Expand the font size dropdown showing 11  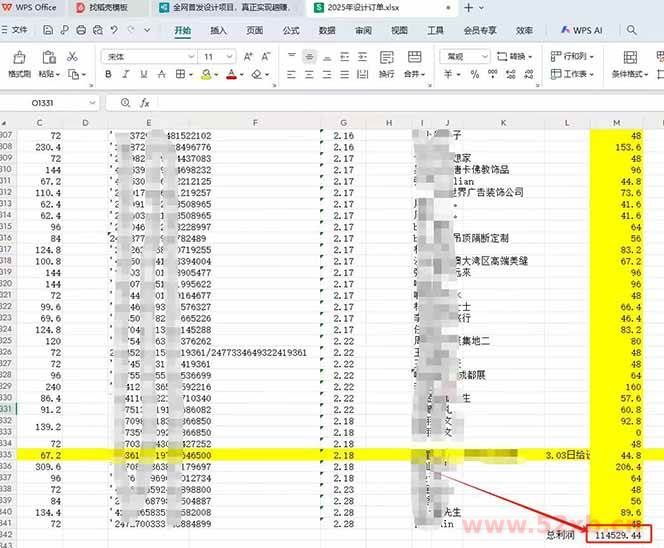[216, 57]
